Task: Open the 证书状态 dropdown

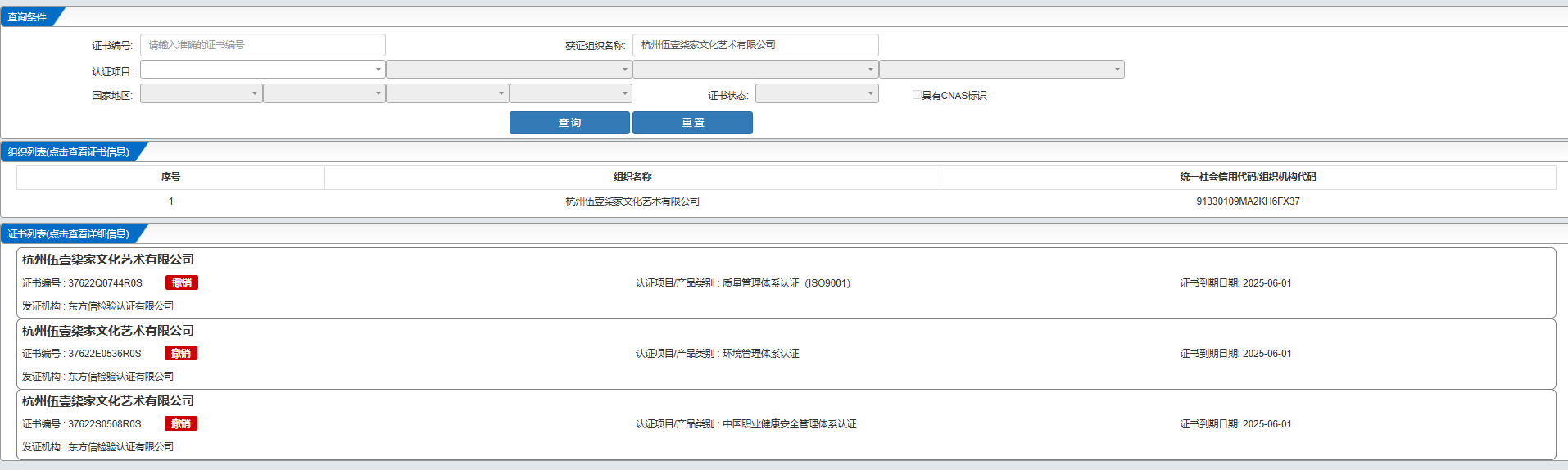Action: click(817, 93)
